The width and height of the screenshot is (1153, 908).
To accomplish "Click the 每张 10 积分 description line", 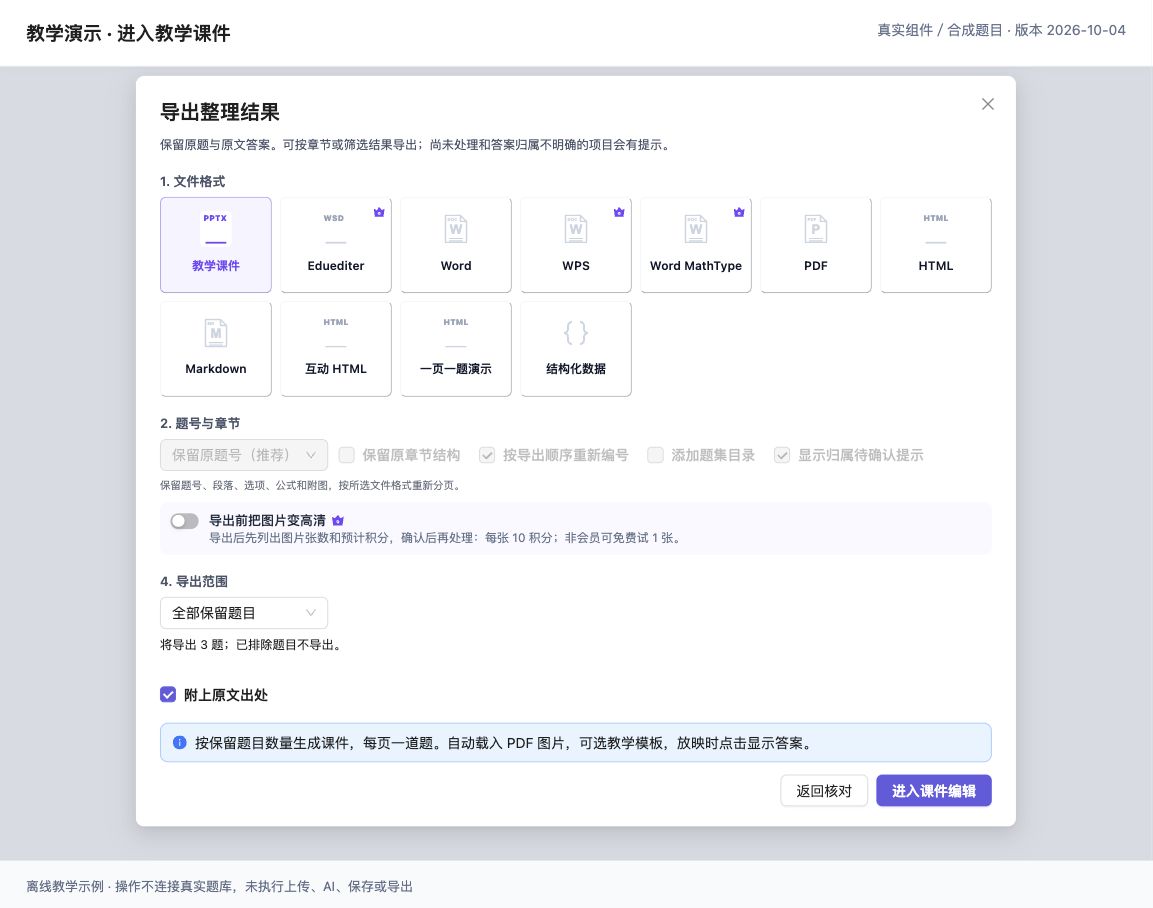I will (x=446, y=538).
